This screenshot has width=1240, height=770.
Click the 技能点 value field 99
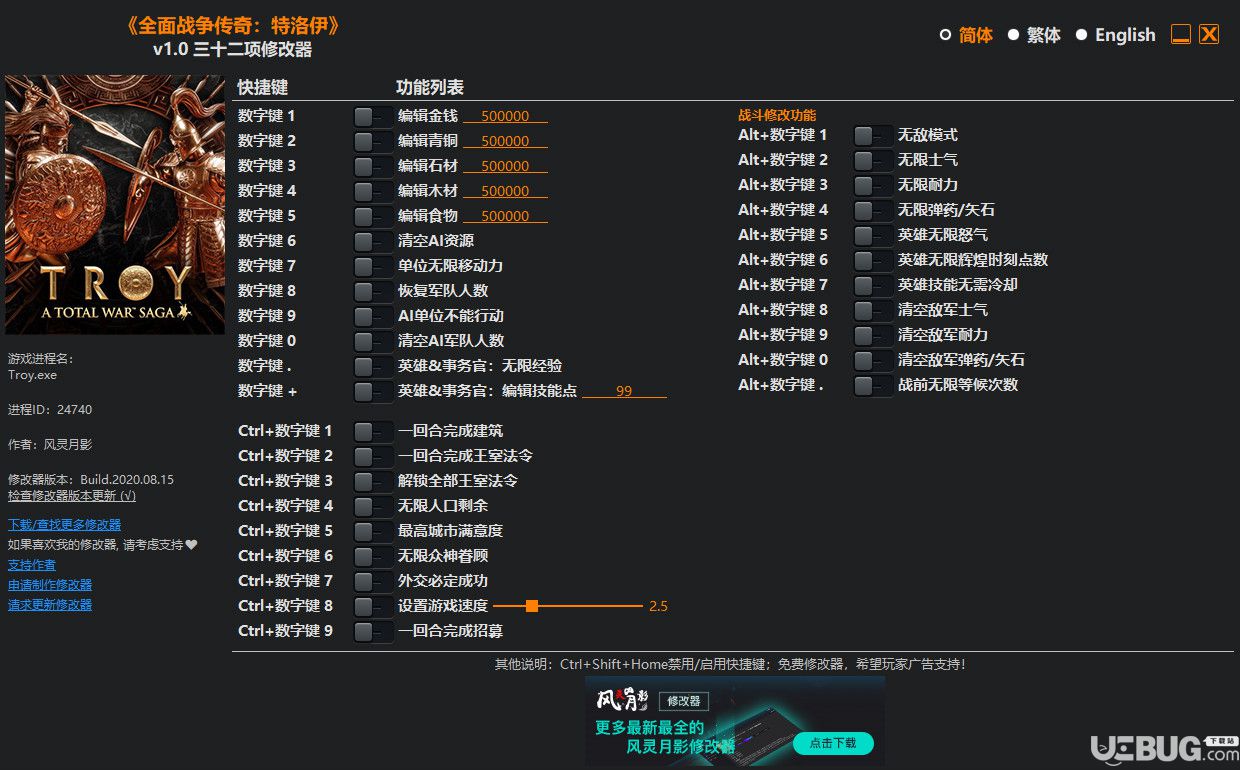(624, 391)
